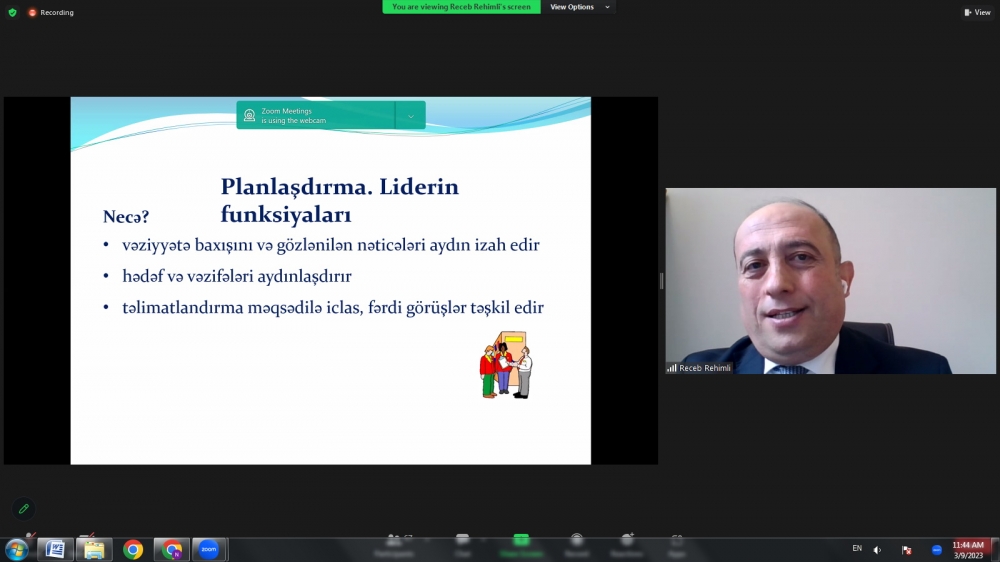Click the View layout button
Image resolution: width=1000 pixels, height=562 pixels.
point(977,12)
